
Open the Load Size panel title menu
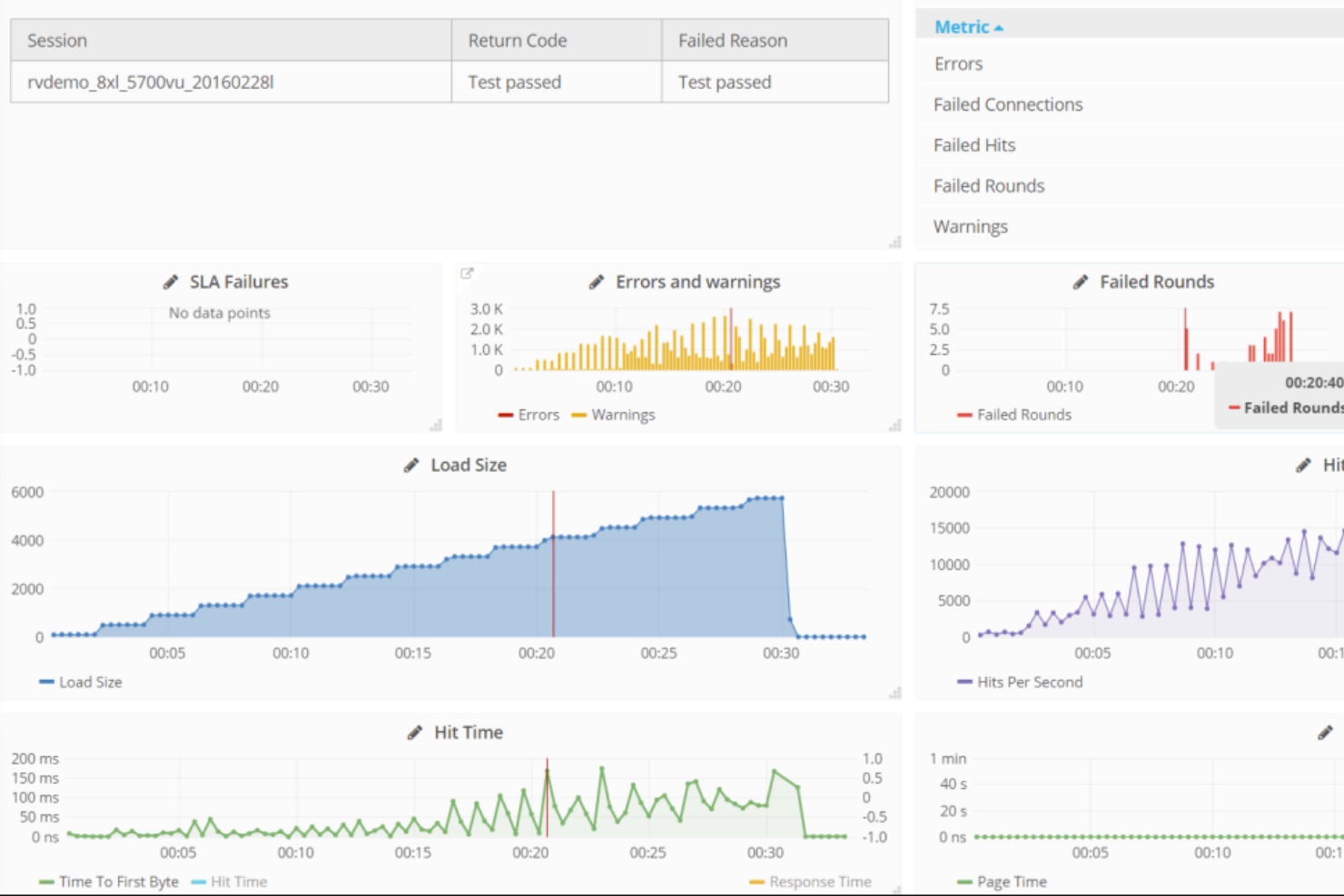pyautogui.click(x=469, y=465)
